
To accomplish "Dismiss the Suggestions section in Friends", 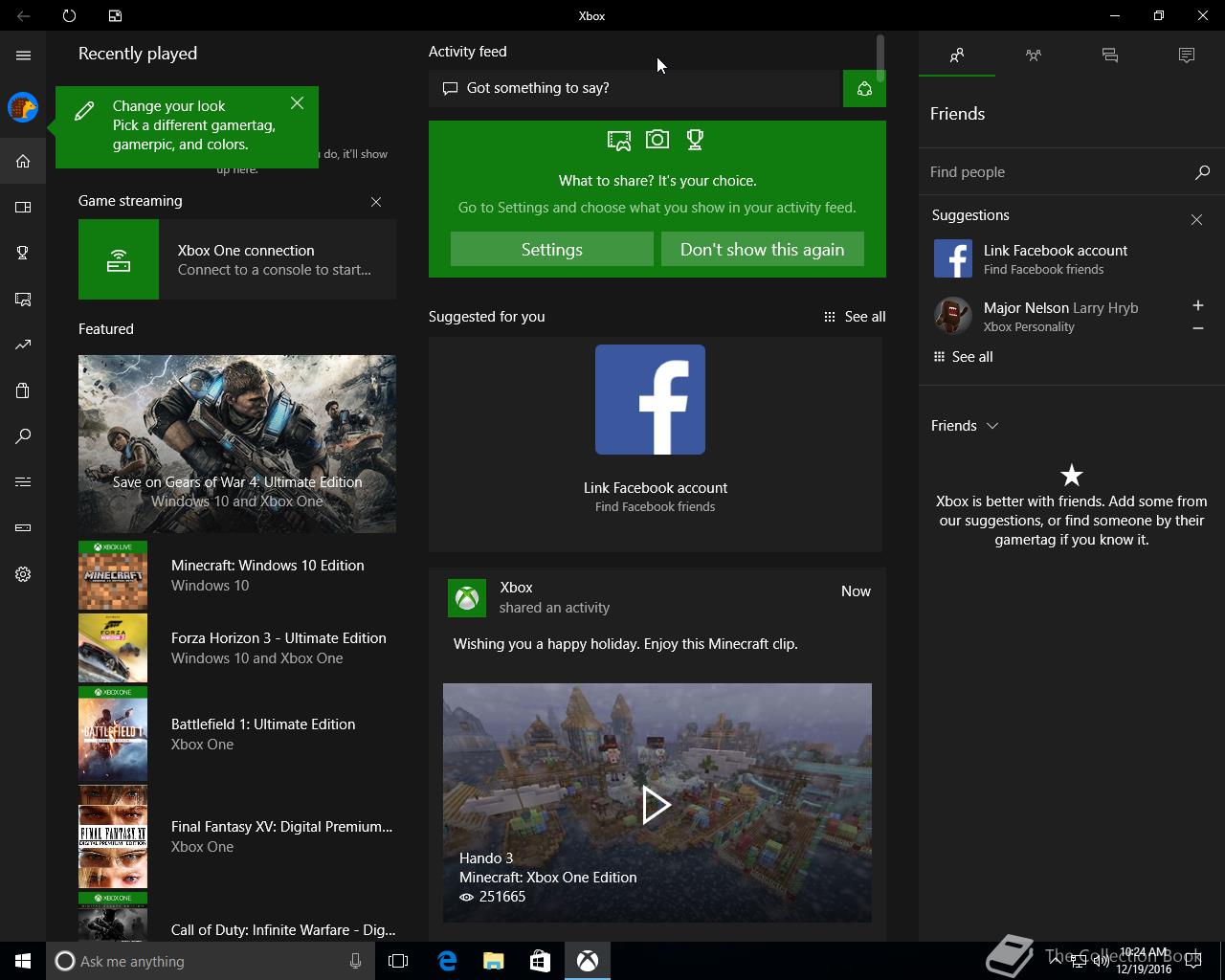I will (1196, 220).
